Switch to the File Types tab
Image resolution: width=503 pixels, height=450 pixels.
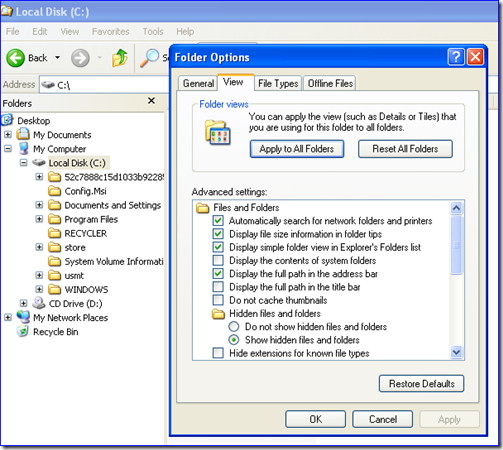click(278, 83)
